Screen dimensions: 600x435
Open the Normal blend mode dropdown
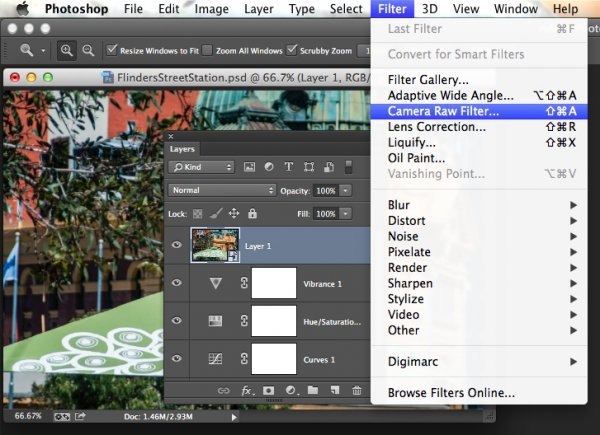click(x=222, y=190)
